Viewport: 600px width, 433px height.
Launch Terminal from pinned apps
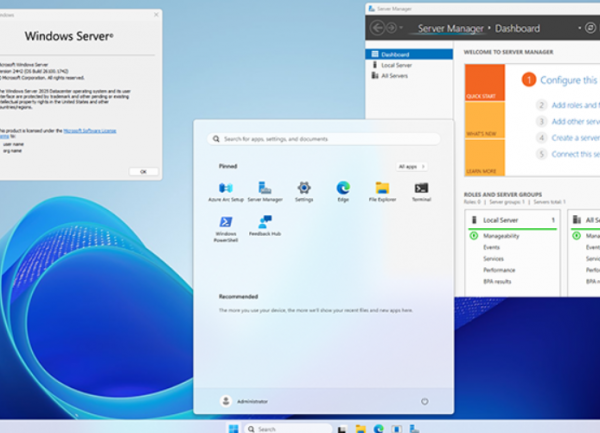tap(421, 192)
